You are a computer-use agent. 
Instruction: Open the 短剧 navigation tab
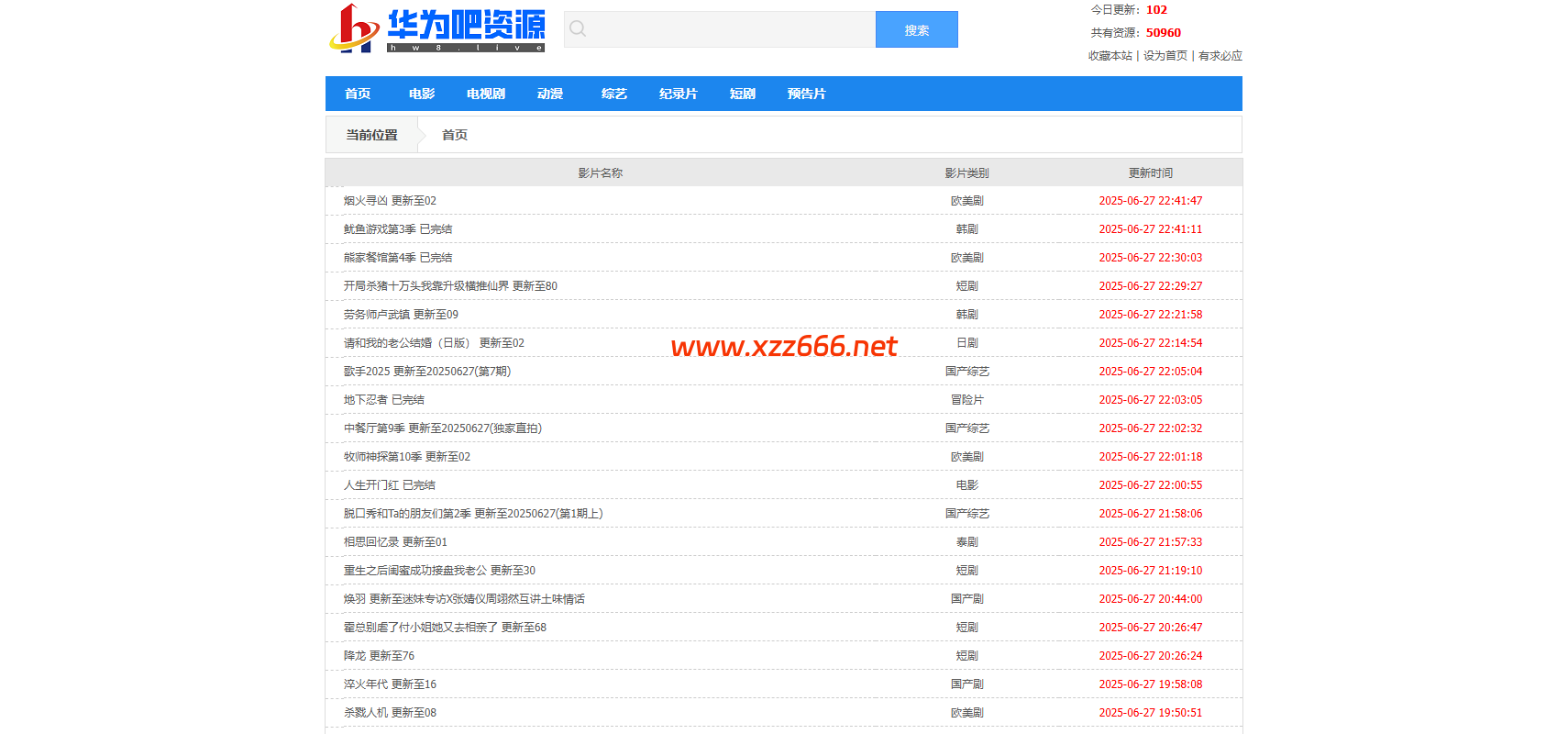(743, 94)
